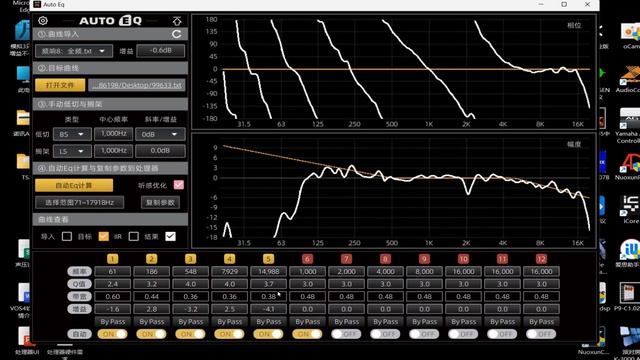Click the reload icon in the 曲线导入 section header
This screenshot has height=360, width=640.
tap(176, 34)
